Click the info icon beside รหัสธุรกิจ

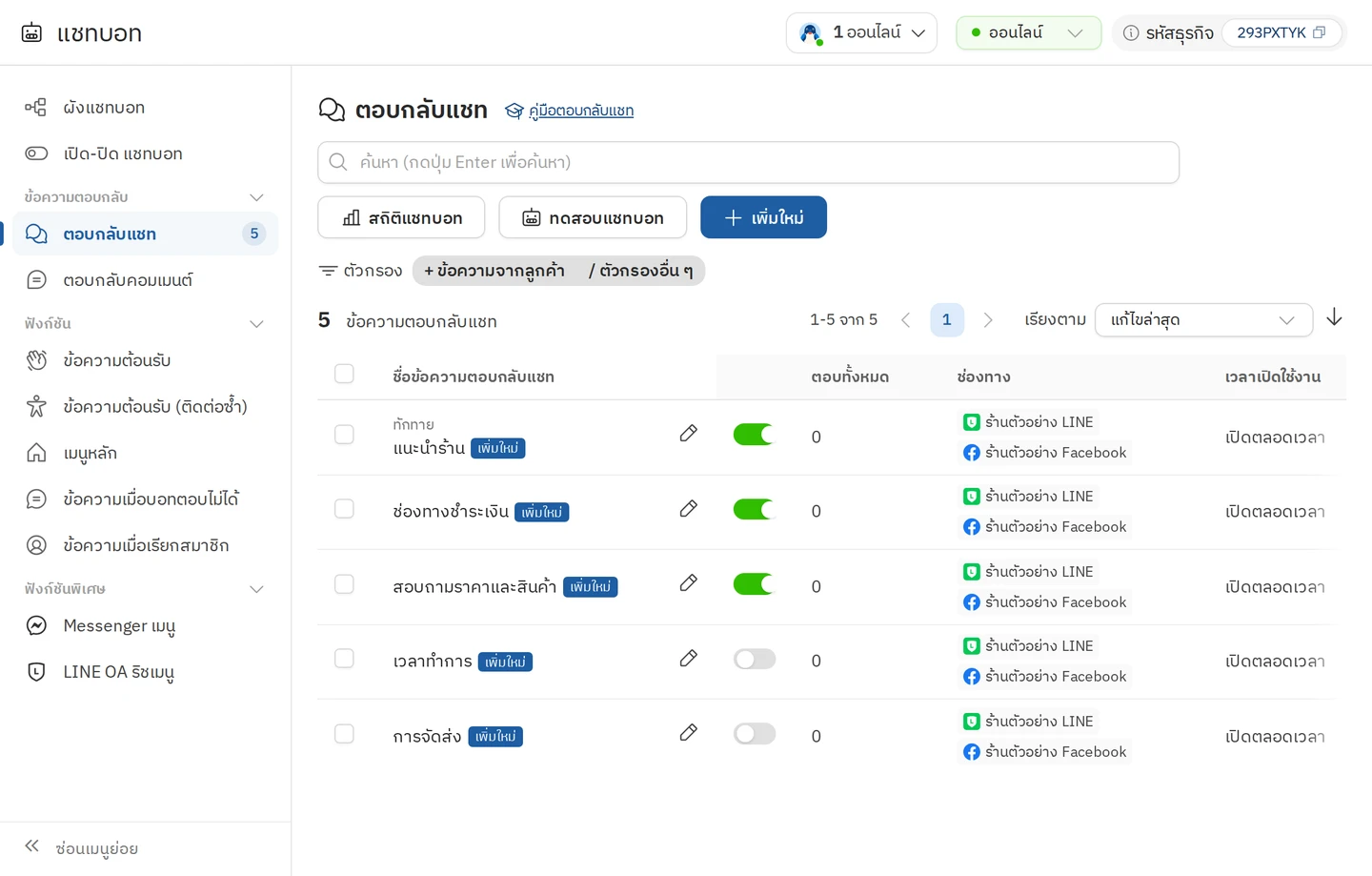pos(1131,33)
